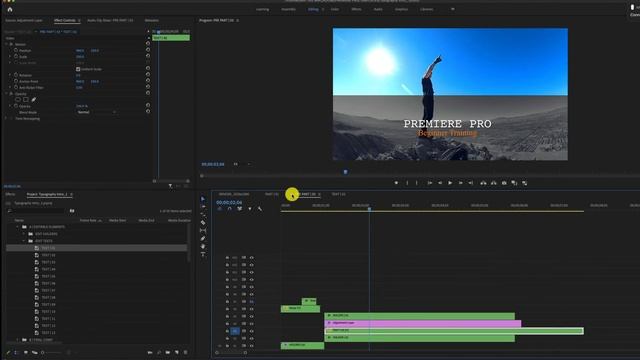Click the timeline Add Marker icon
The image size is (640, 360).
coord(250,209)
